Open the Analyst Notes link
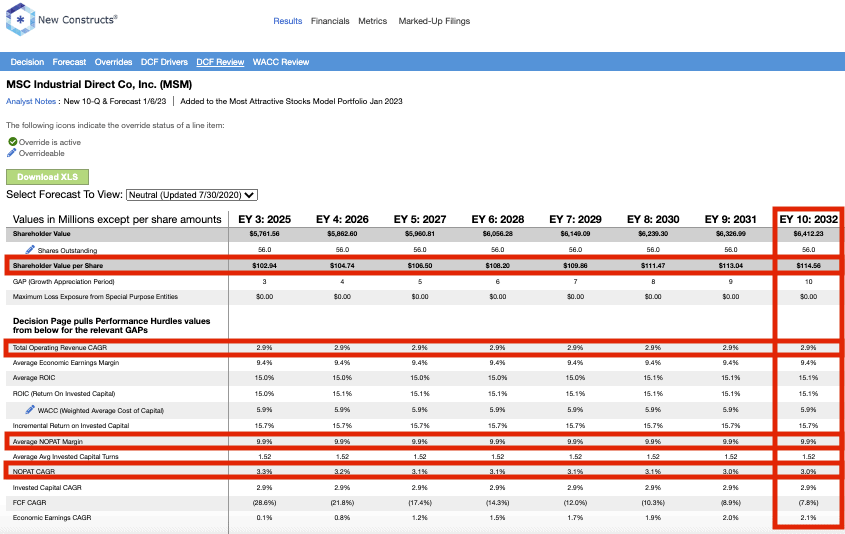 point(31,101)
